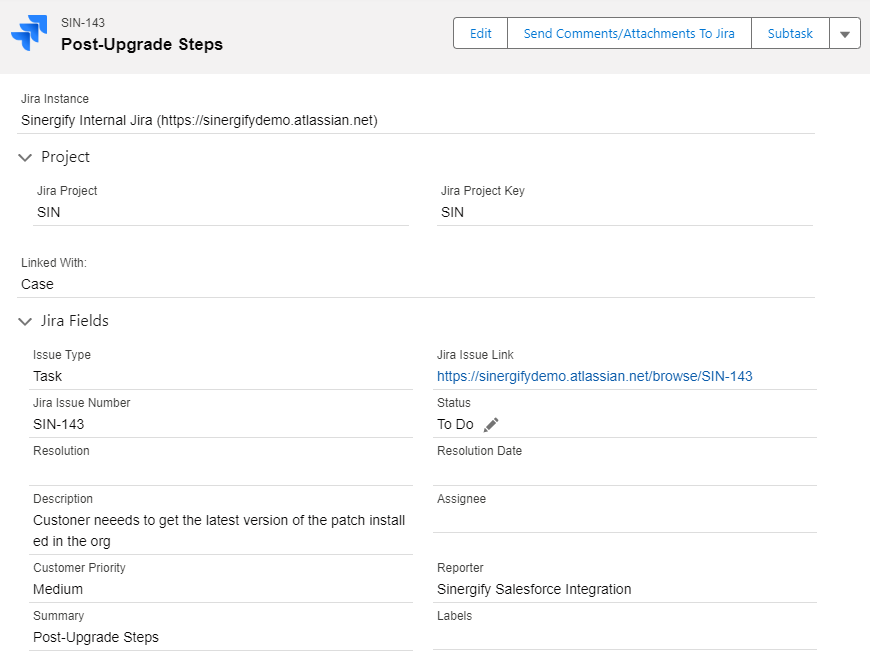The width and height of the screenshot is (870, 656).
Task: Click the Jira Project Key field label
Action: tap(483, 191)
